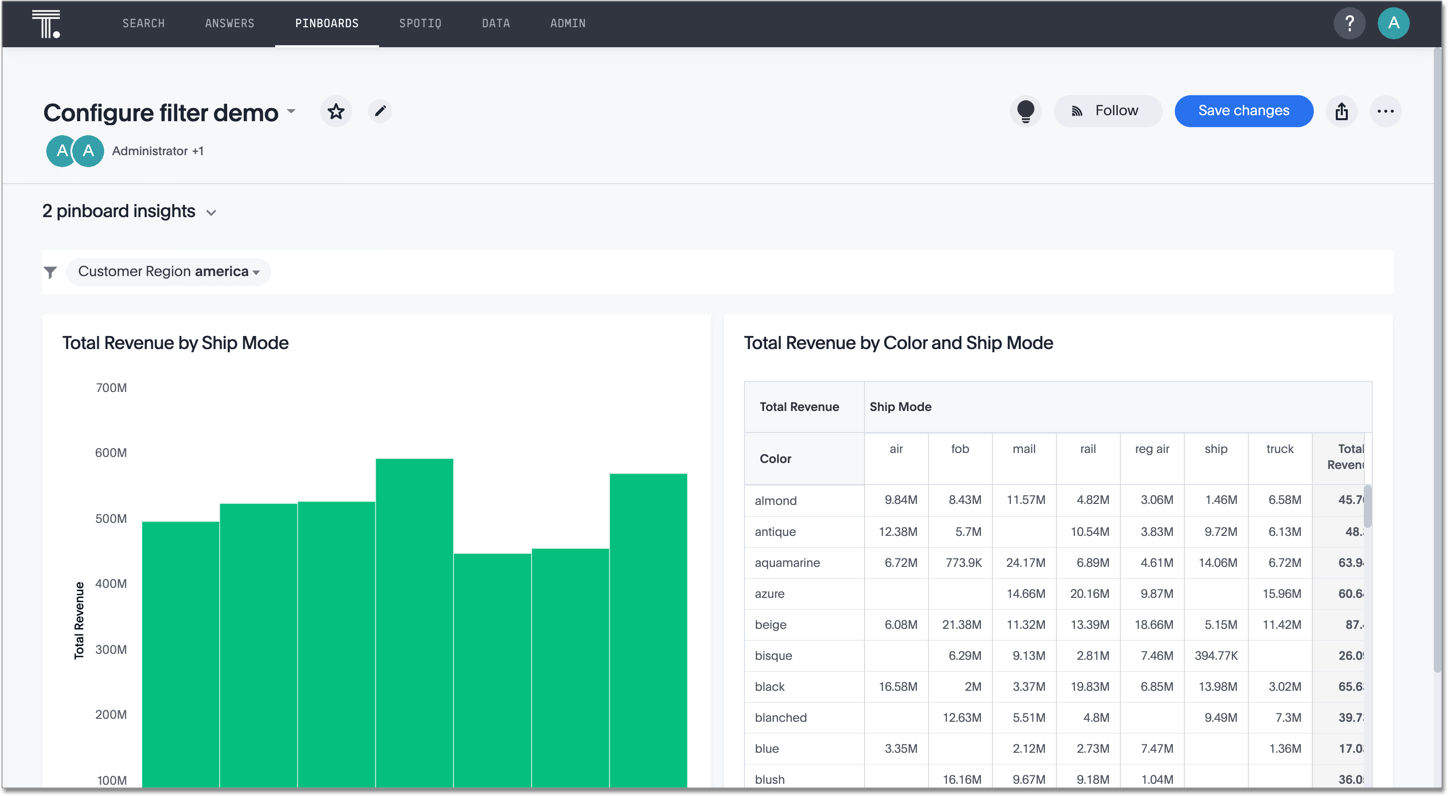Open the help question mark icon

coord(1349,22)
